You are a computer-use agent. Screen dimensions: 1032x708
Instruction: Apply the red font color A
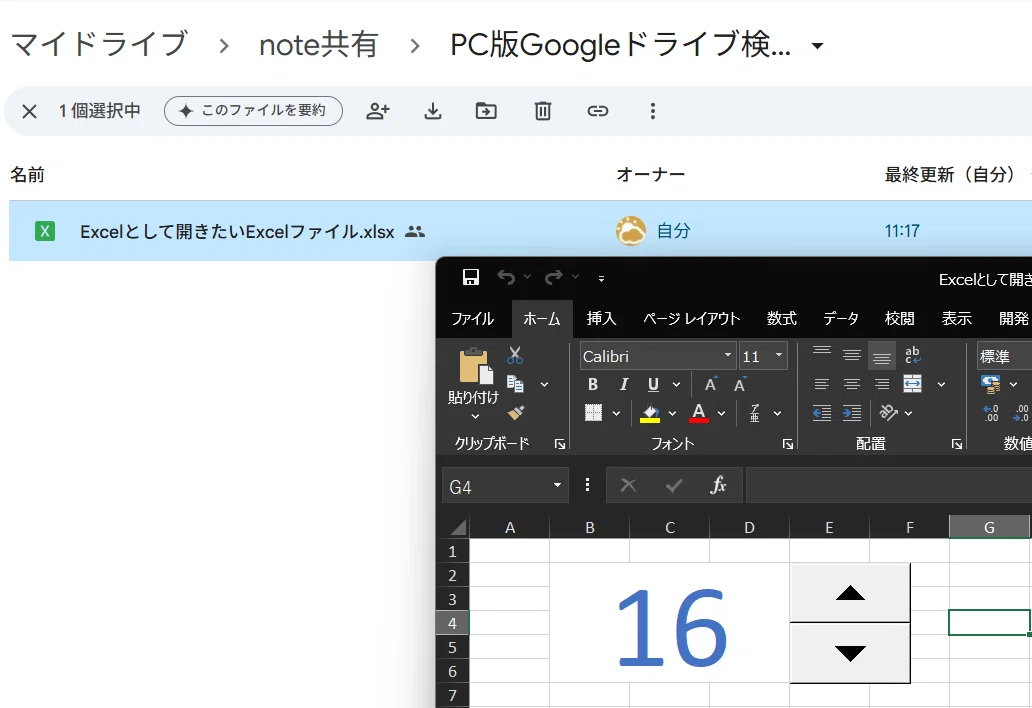click(699, 413)
